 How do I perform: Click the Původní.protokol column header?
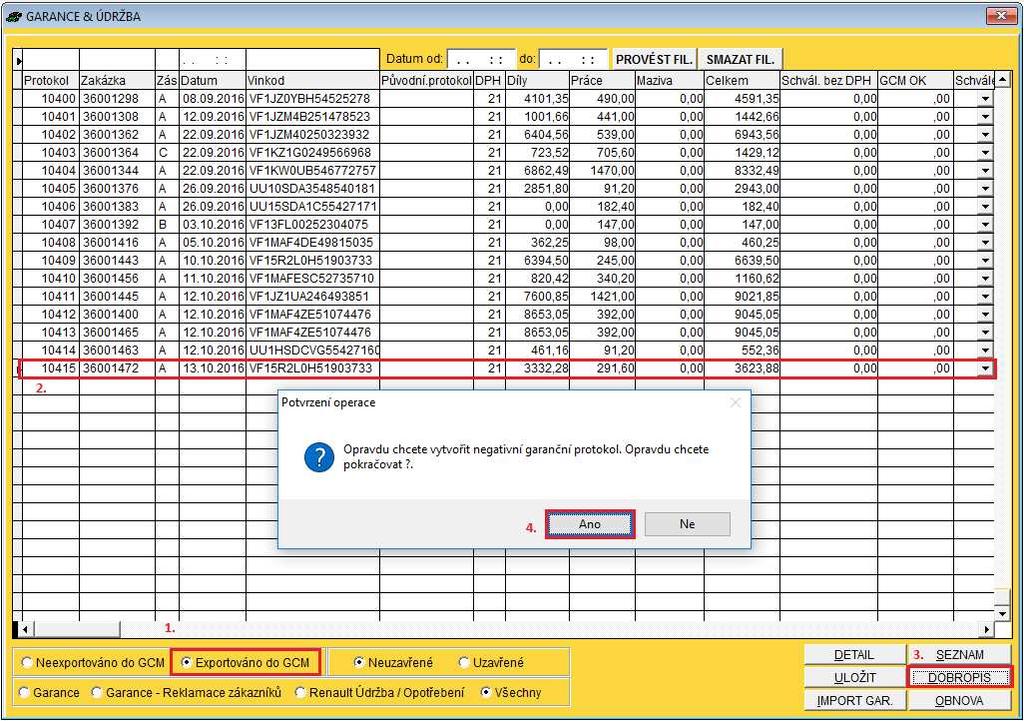point(426,80)
